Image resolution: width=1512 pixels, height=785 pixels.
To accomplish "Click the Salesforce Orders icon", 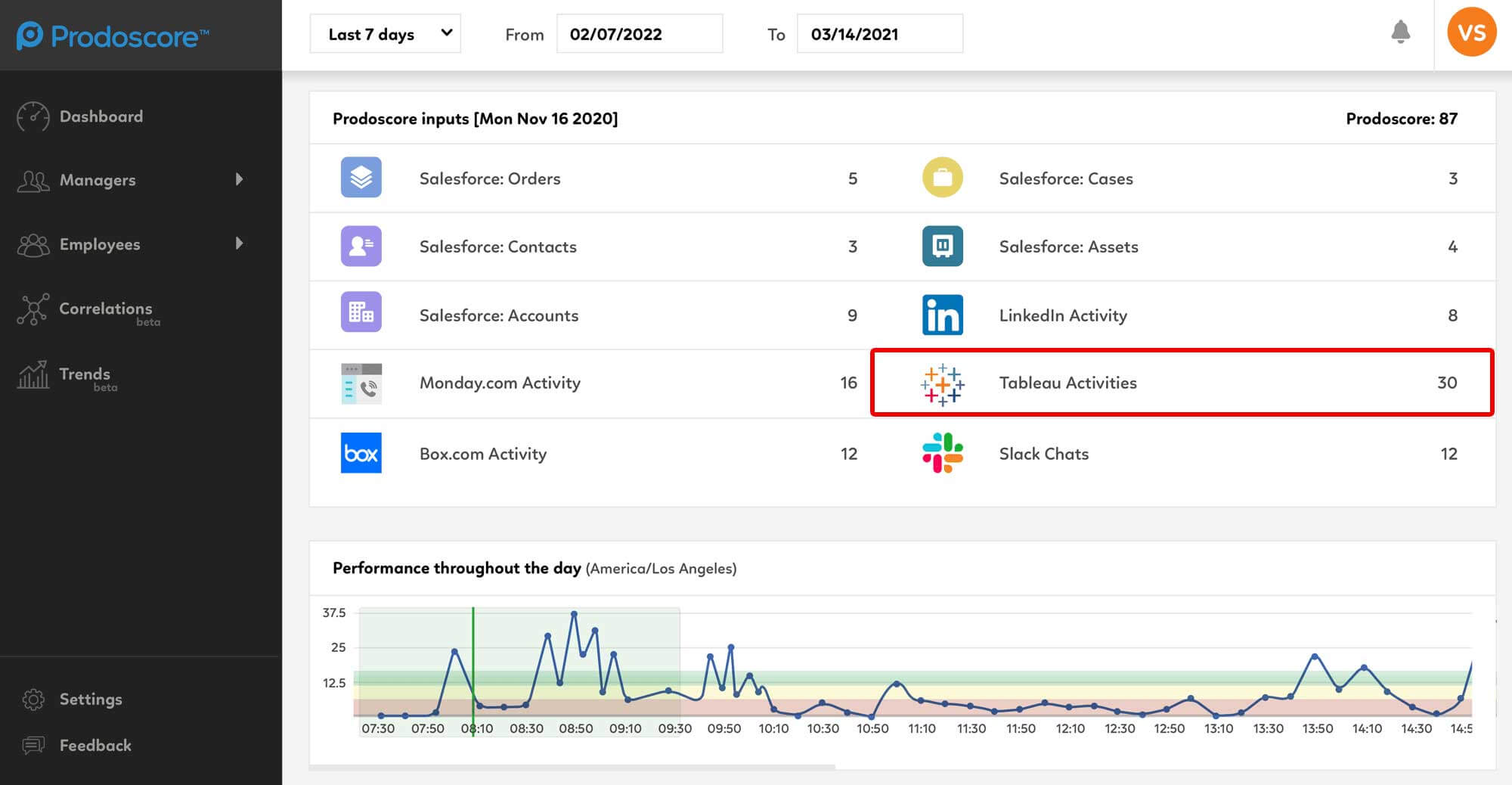I will [x=361, y=178].
